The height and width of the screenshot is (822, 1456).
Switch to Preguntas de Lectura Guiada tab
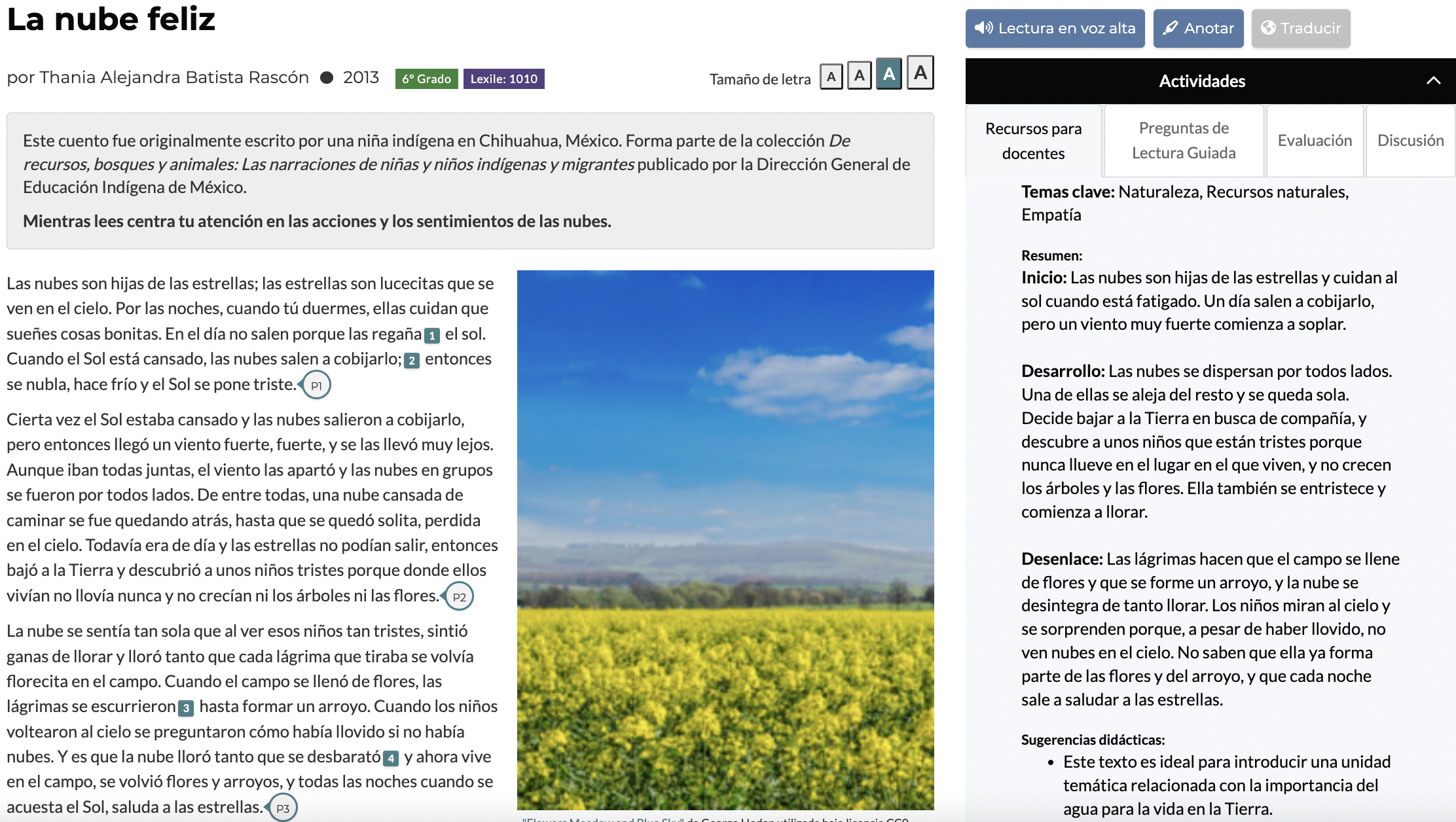click(1184, 141)
